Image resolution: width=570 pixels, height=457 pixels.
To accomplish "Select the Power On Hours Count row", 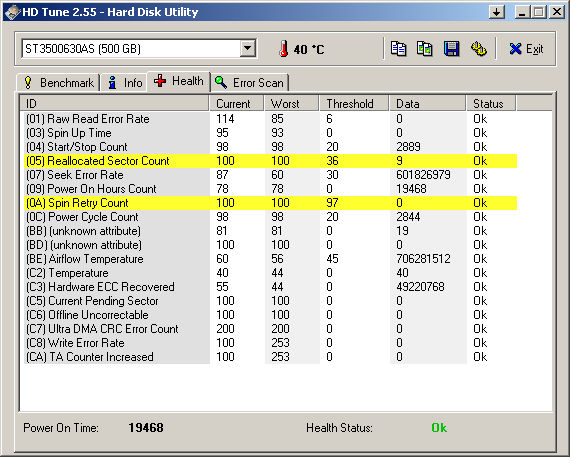I will [270, 189].
